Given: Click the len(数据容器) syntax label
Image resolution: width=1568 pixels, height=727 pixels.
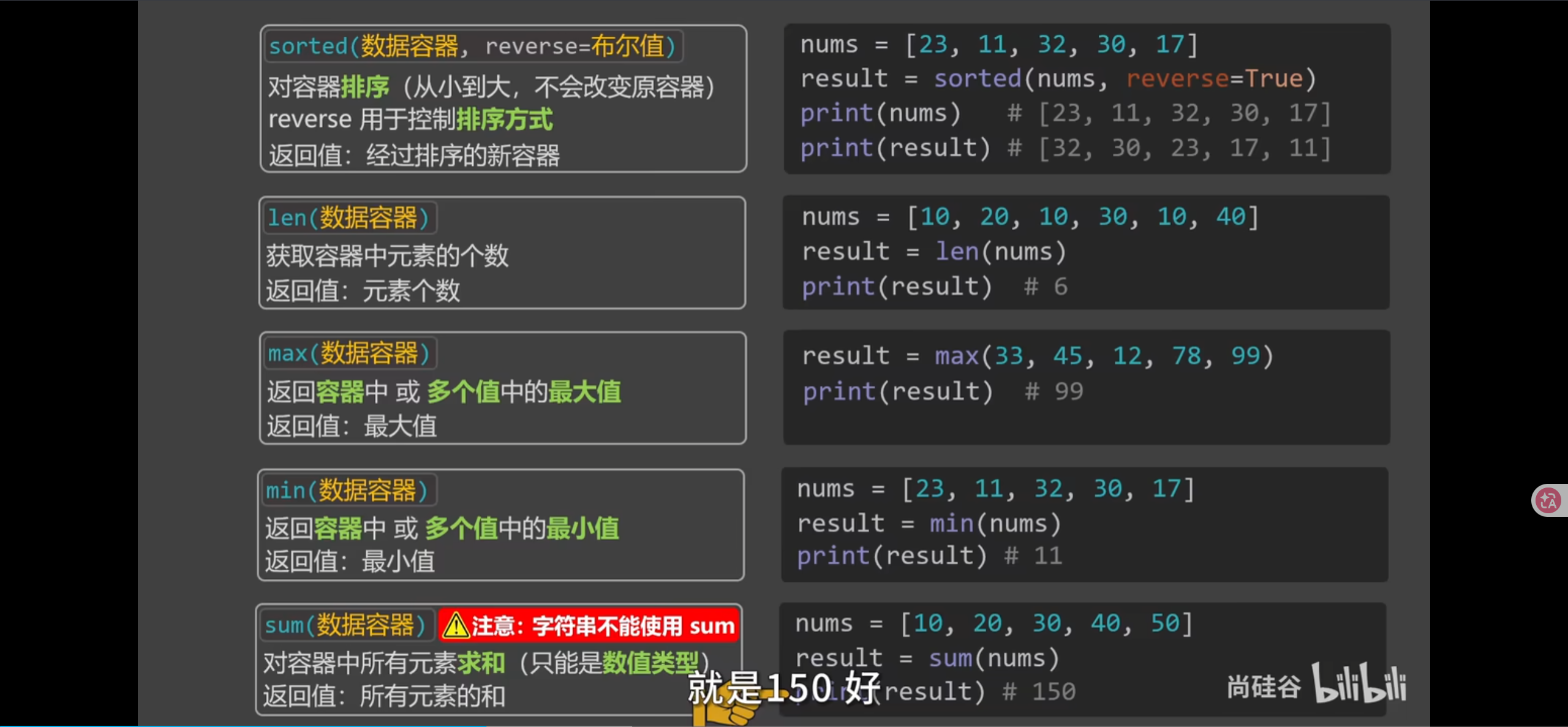Looking at the screenshot, I should (x=349, y=218).
